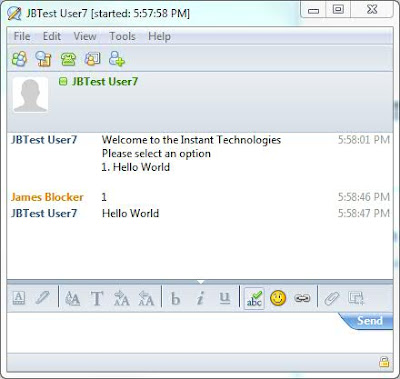Attach a file with the paperclip icon
The width and height of the screenshot is (400, 379).
click(332, 298)
